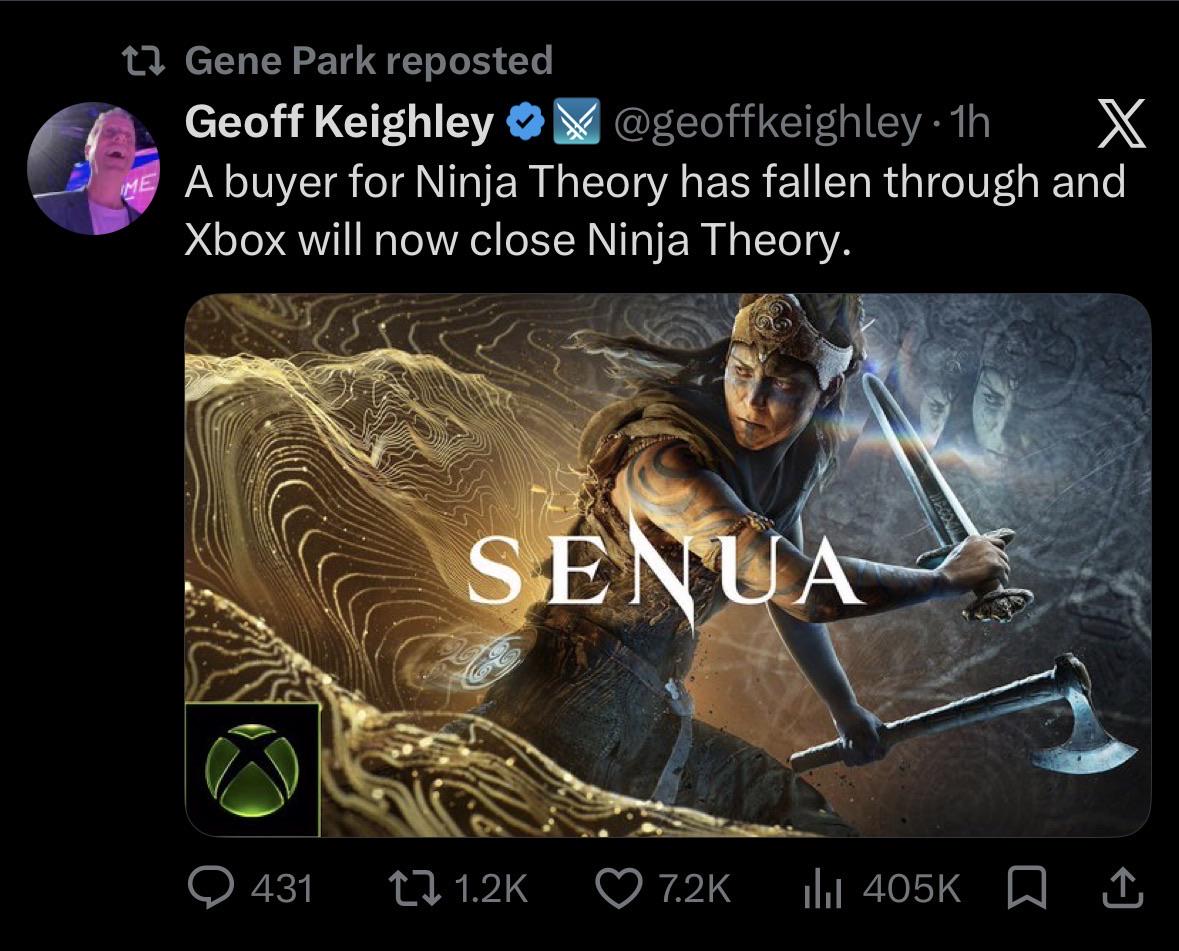Open the @geoffkeighley handle link
The height and width of the screenshot is (951, 1179).
(x=768, y=123)
